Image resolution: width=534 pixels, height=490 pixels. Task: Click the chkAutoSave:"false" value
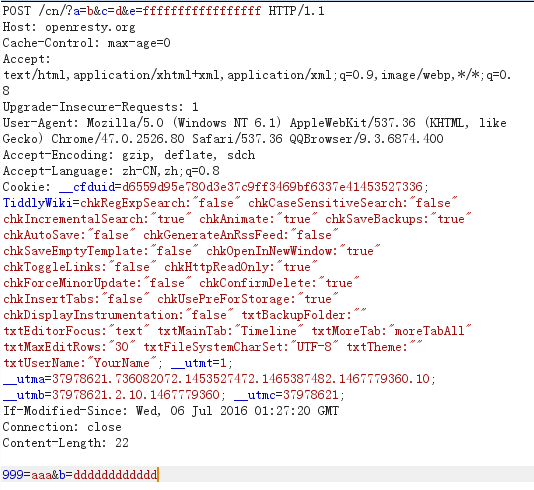pos(69,235)
